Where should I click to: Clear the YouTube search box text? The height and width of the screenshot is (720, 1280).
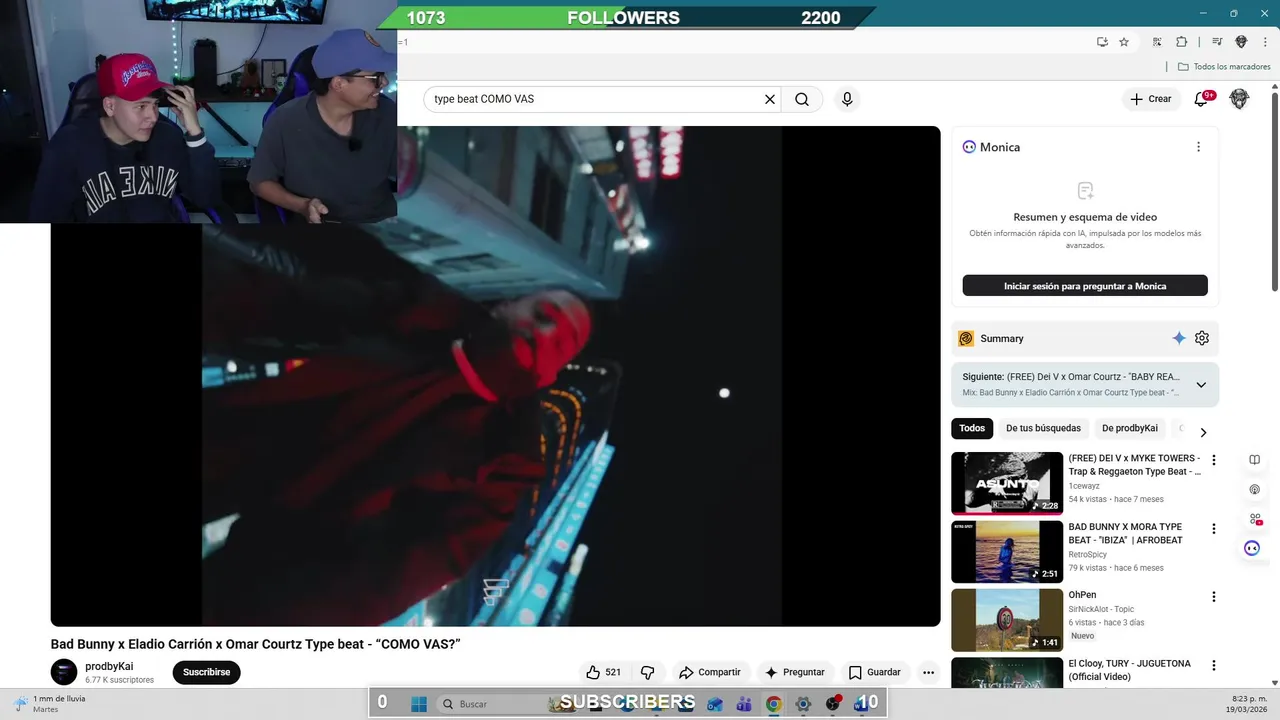pyautogui.click(x=770, y=99)
